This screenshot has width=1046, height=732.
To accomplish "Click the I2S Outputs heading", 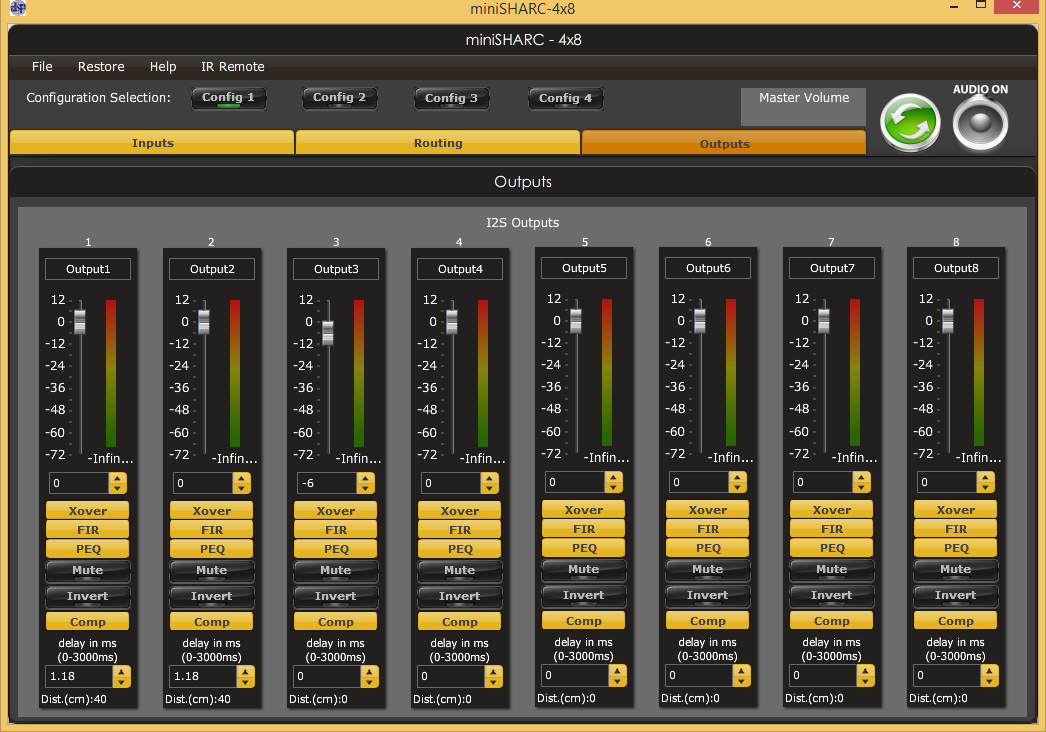I will [x=522, y=223].
